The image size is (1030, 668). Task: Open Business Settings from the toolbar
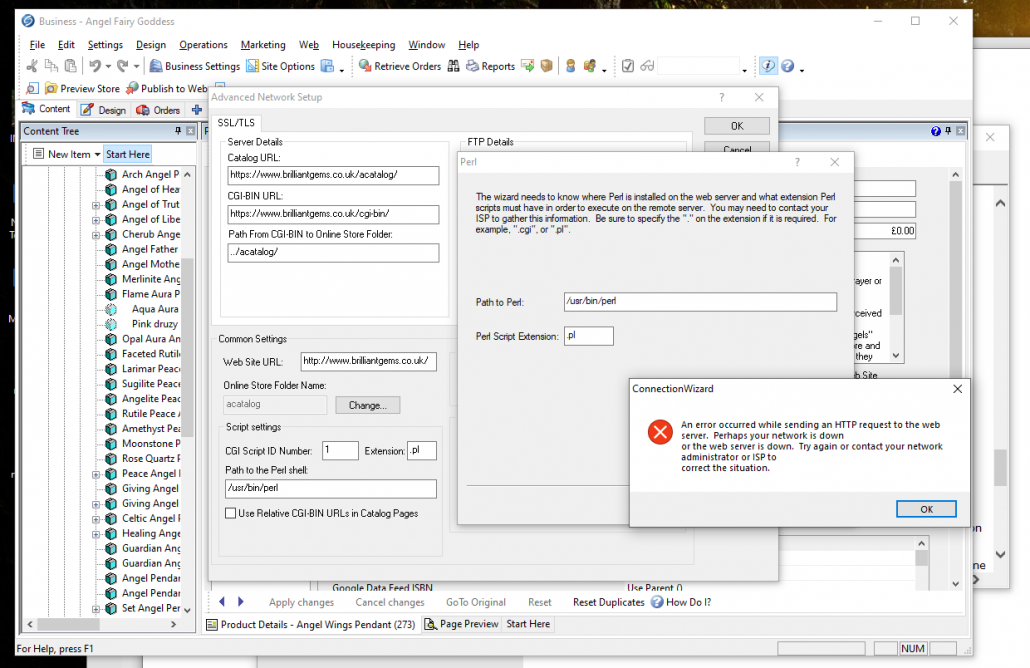point(194,66)
